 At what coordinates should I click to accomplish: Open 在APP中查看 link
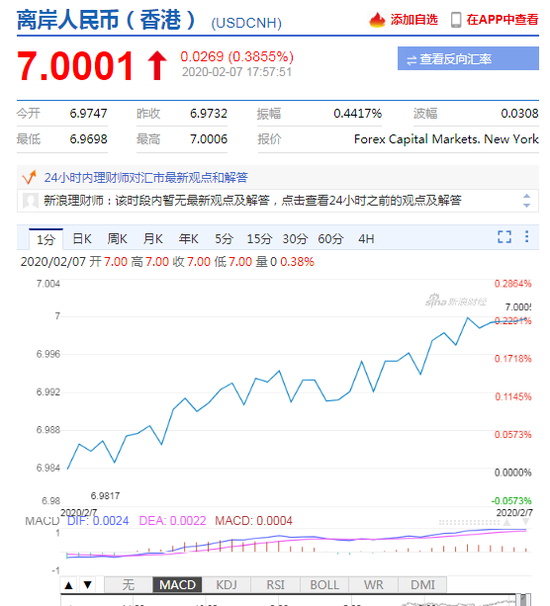click(x=502, y=20)
